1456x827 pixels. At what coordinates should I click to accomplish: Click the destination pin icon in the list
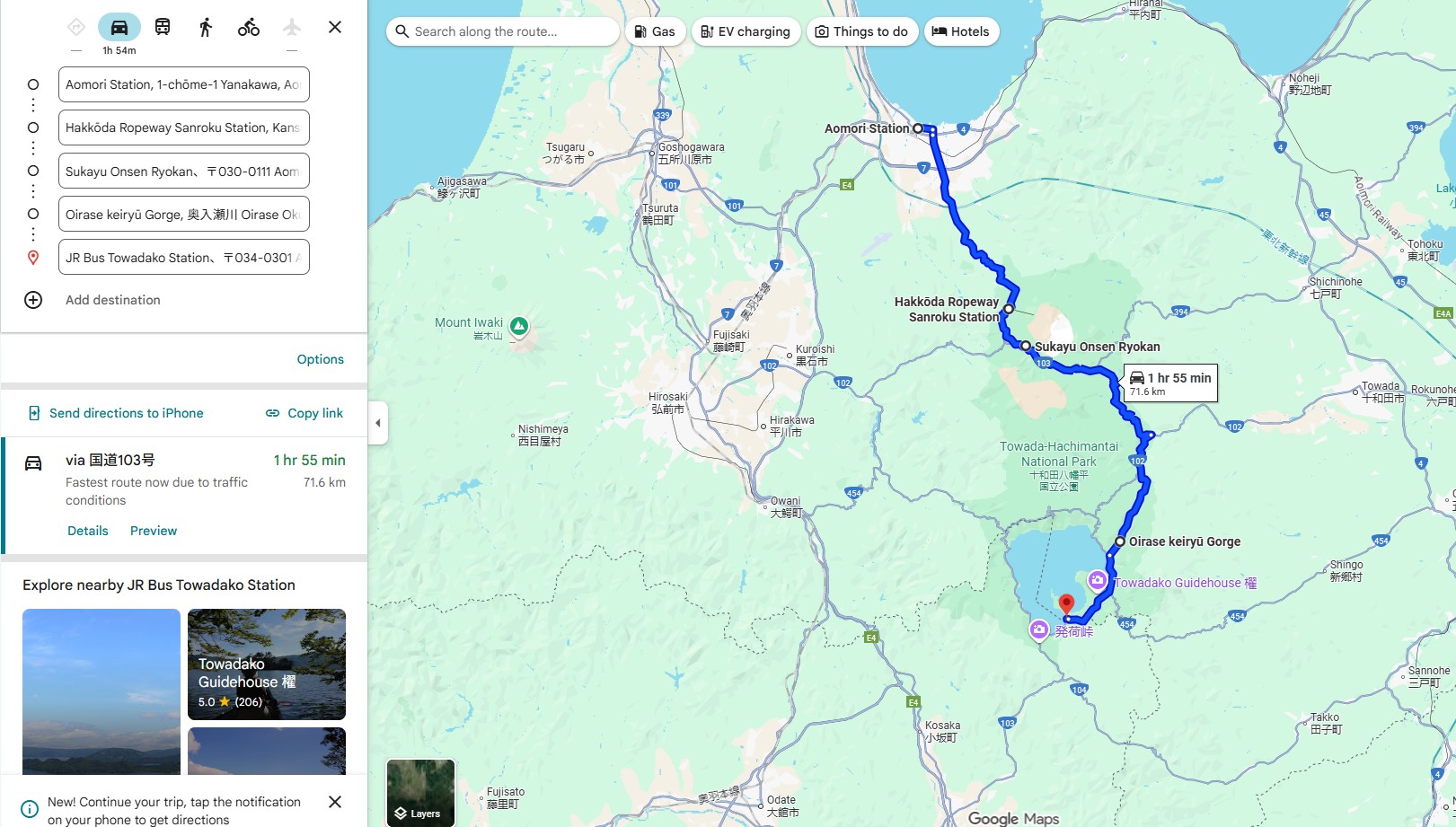(33, 258)
